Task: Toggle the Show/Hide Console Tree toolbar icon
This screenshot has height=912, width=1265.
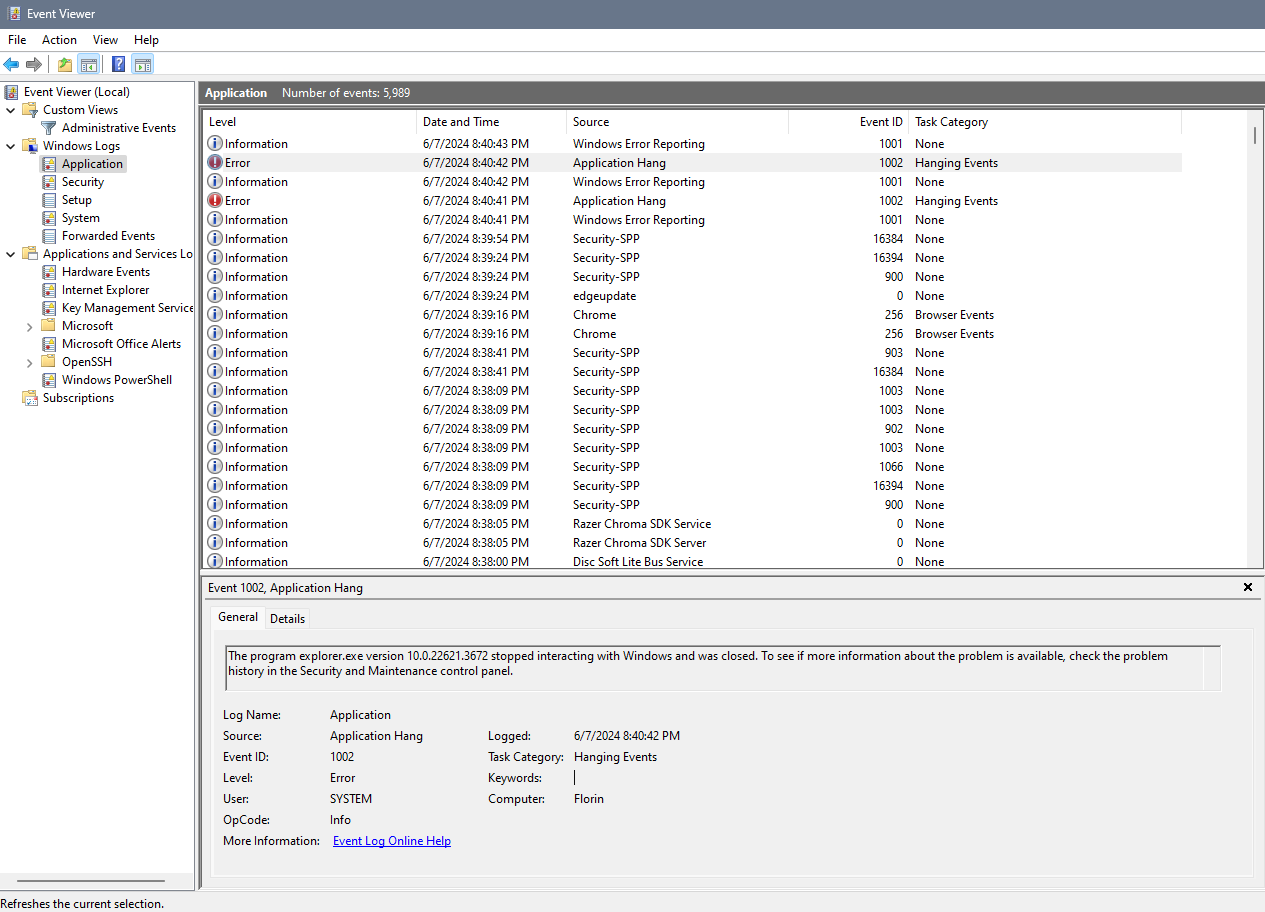Action: coord(89,65)
